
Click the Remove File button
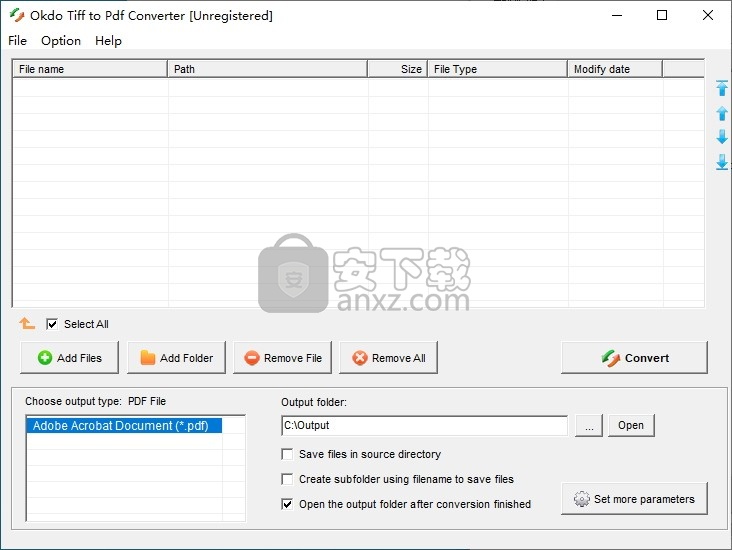[282, 358]
